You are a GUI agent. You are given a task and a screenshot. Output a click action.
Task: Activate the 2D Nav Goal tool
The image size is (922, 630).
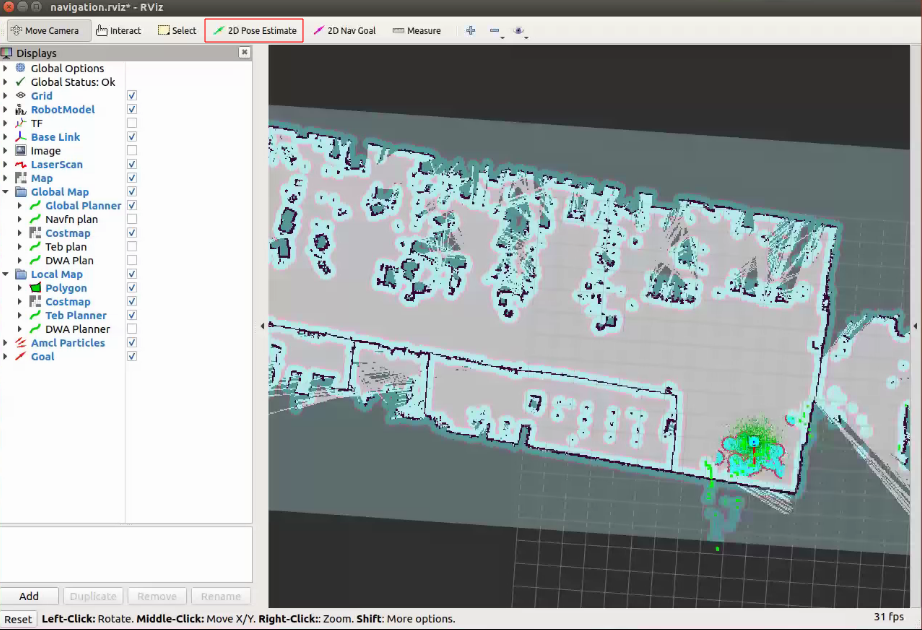point(345,31)
